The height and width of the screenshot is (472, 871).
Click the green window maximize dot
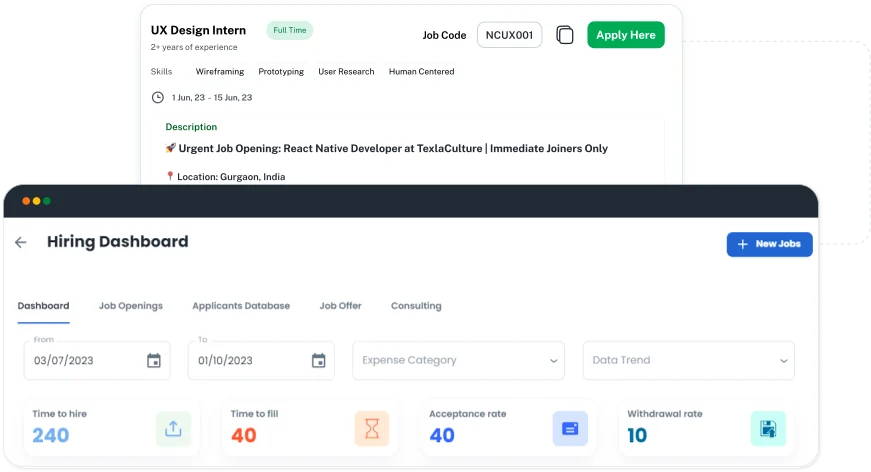click(x=47, y=201)
